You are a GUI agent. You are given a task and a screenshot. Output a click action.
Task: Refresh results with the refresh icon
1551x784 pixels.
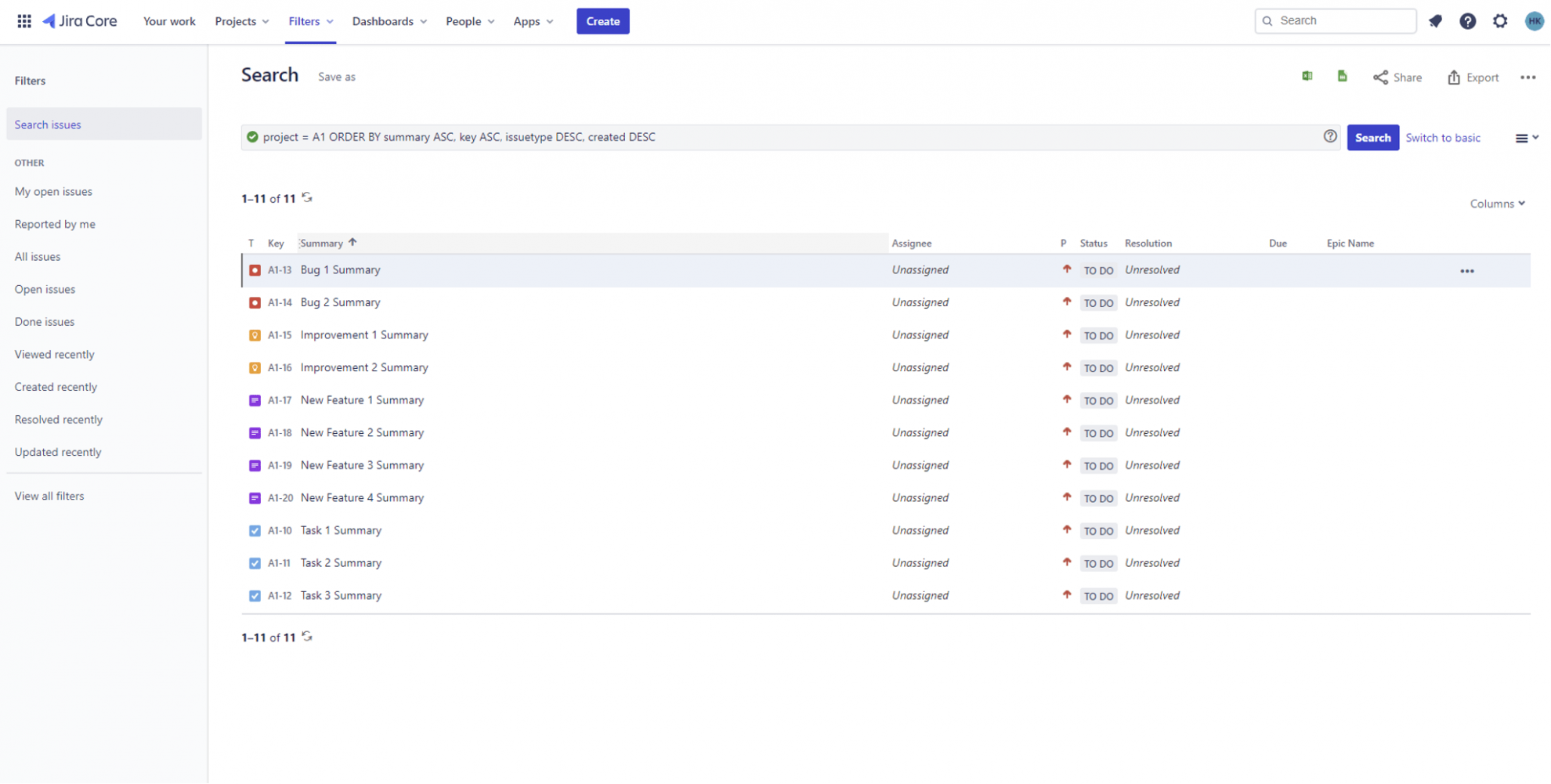306,198
